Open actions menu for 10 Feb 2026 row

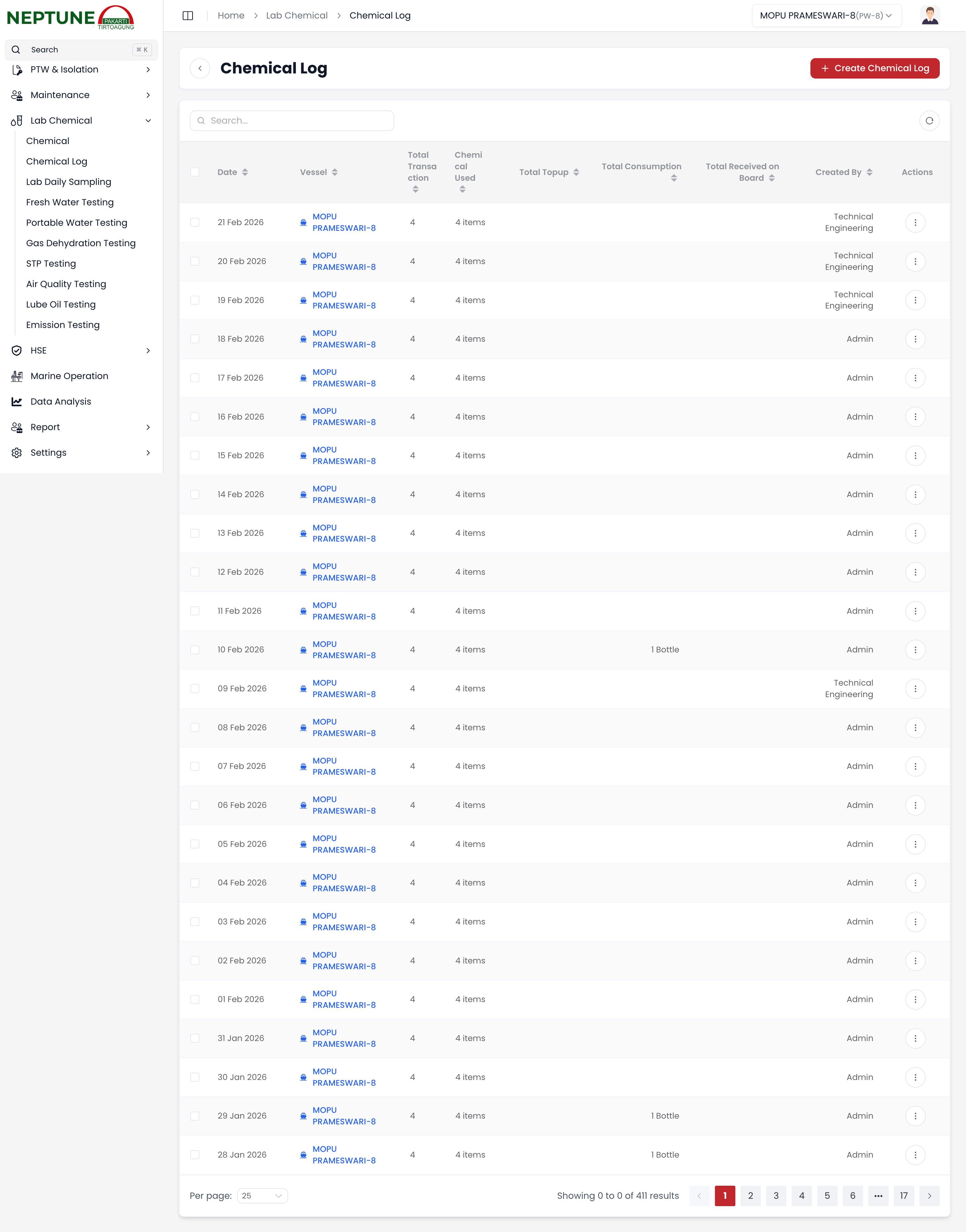[x=915, y=650]
